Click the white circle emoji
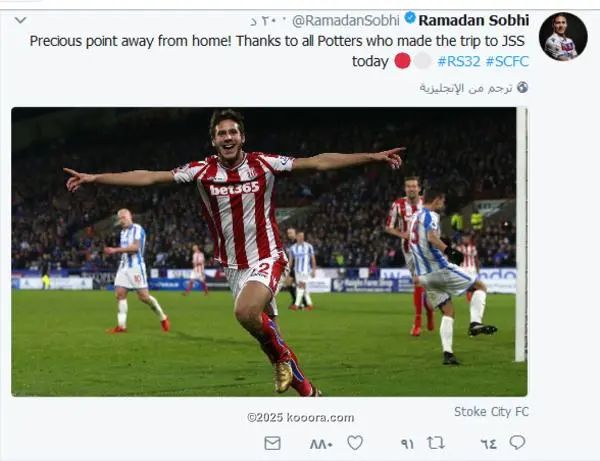Viewport: 600px width, 461px height. pos(423,61)
